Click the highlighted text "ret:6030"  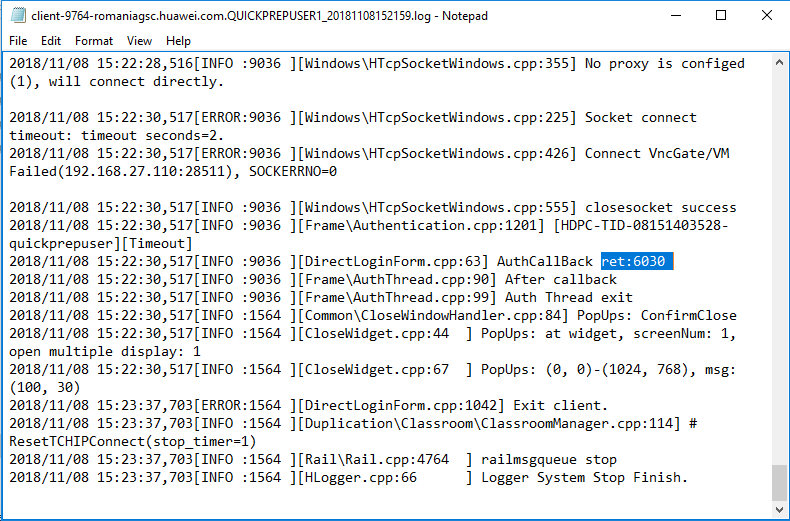tap(633, 262)
